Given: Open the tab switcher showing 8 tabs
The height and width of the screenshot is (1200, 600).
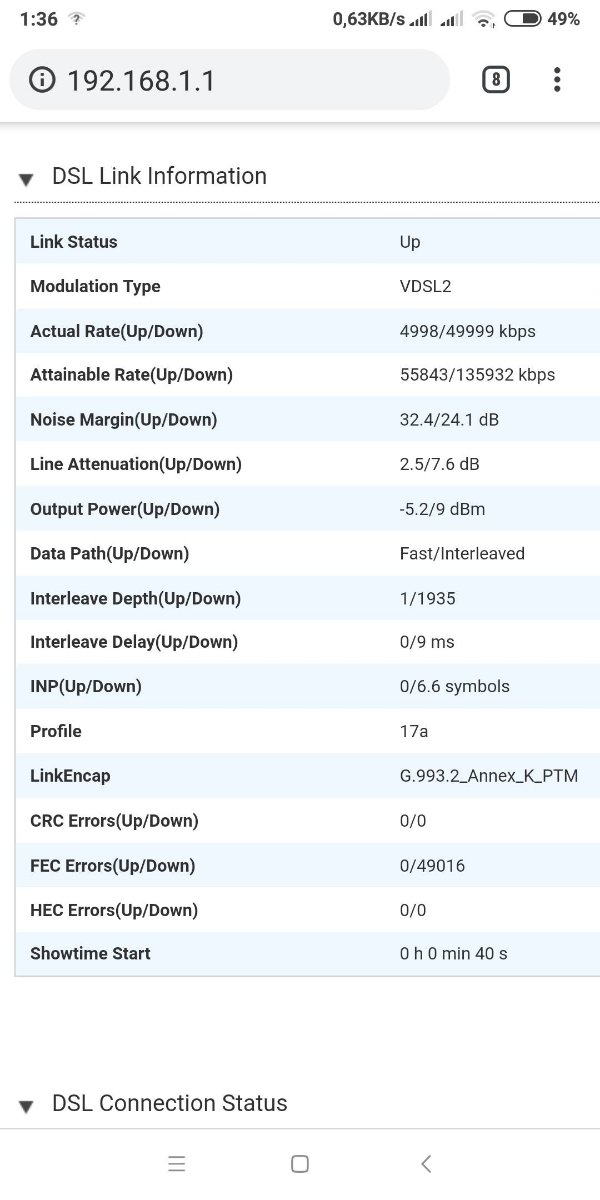Looking at the screenshot, I should (495, 80).
